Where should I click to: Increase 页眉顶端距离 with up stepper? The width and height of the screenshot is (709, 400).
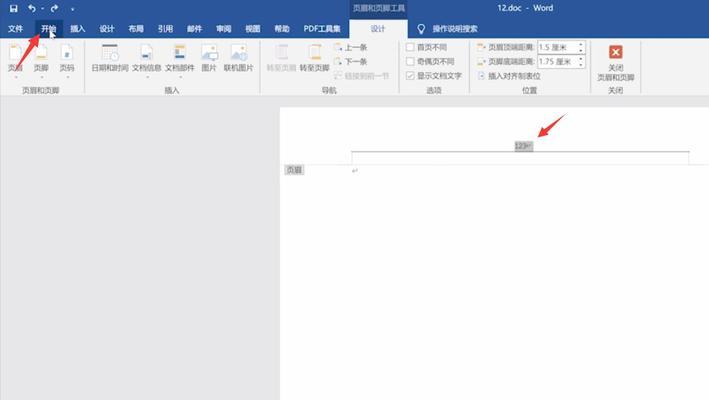pyautogui.click(x=581, y=44)
